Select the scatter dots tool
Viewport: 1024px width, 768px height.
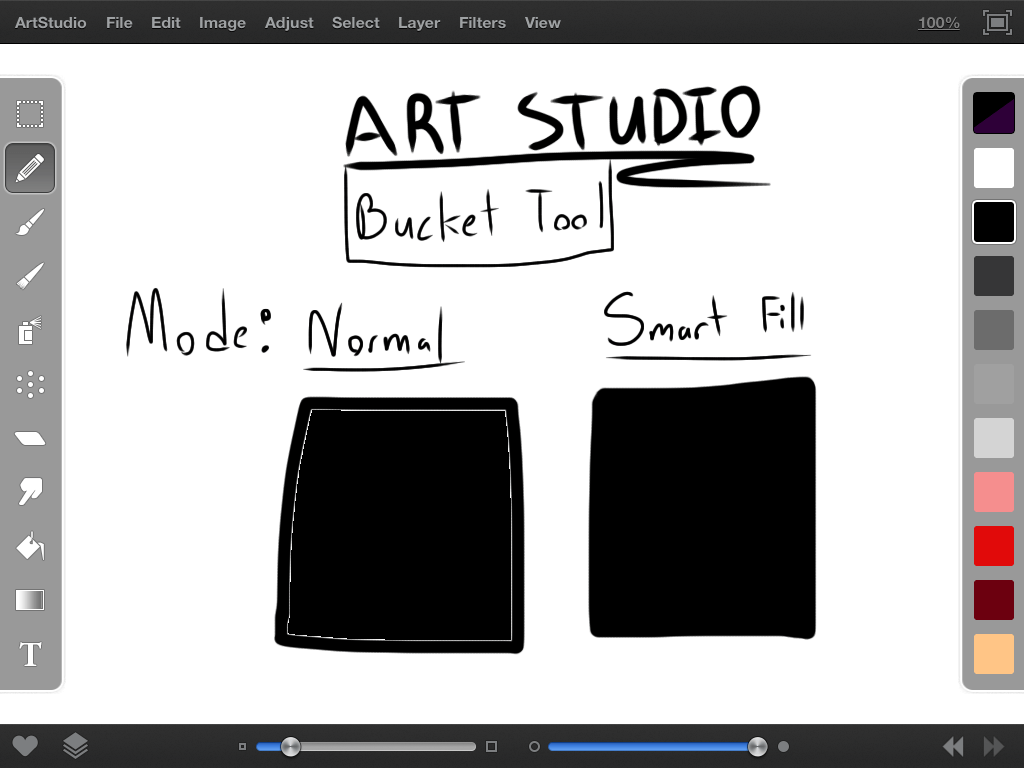point(30,385)
